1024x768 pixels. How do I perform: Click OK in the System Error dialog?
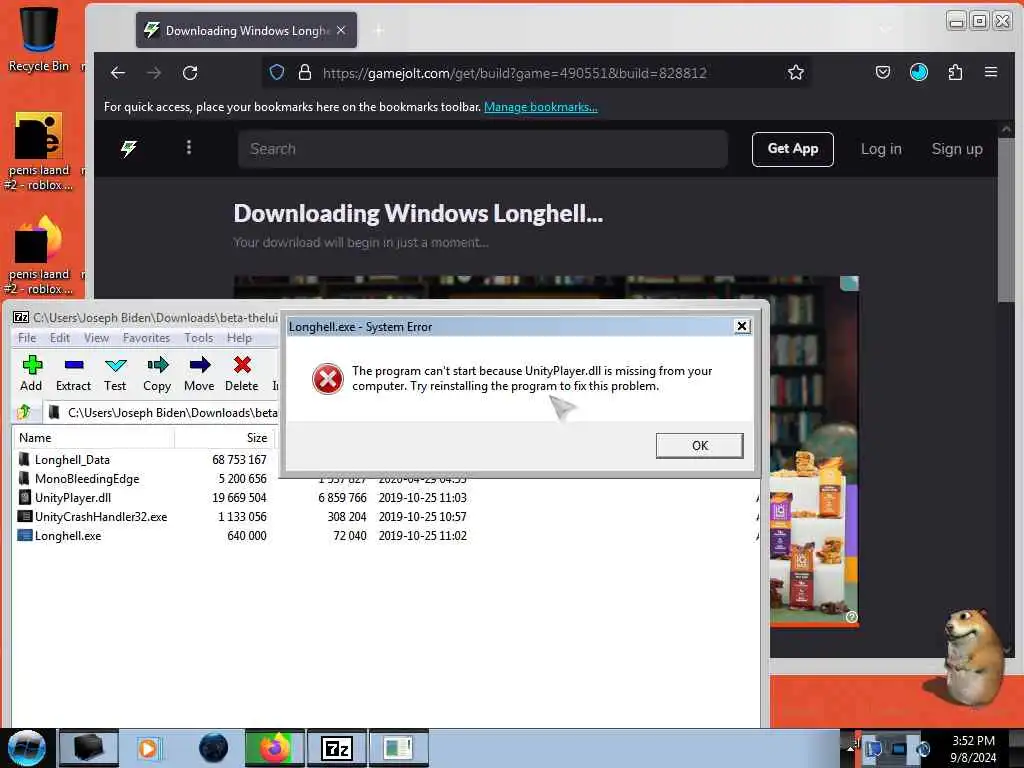pyautogui.click(x=699, y=445)
